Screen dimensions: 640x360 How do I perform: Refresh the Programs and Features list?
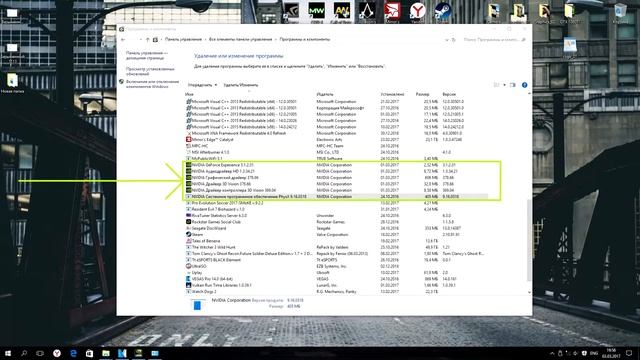pyautogui.click(x=453, y=40)
